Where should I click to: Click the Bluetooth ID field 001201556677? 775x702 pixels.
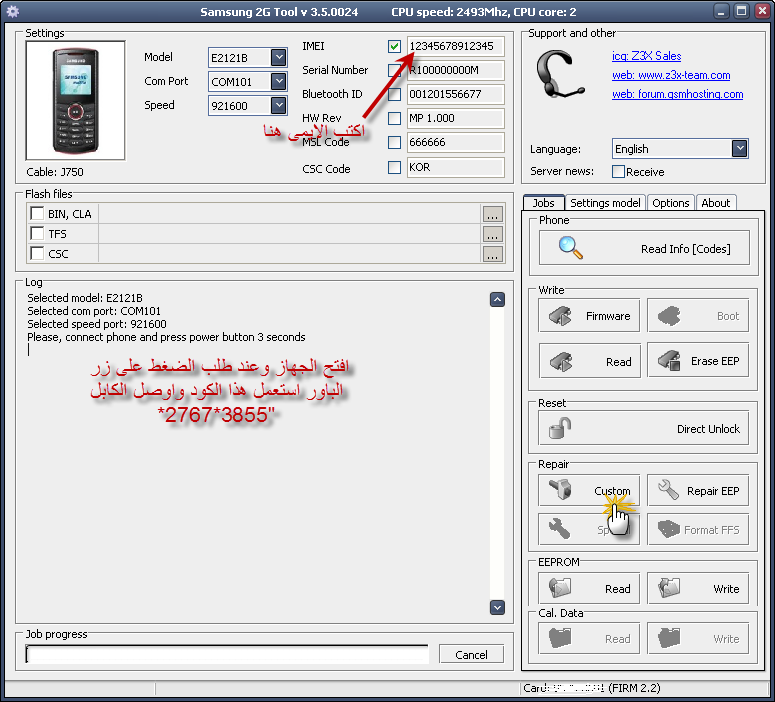tap(455, 94)
